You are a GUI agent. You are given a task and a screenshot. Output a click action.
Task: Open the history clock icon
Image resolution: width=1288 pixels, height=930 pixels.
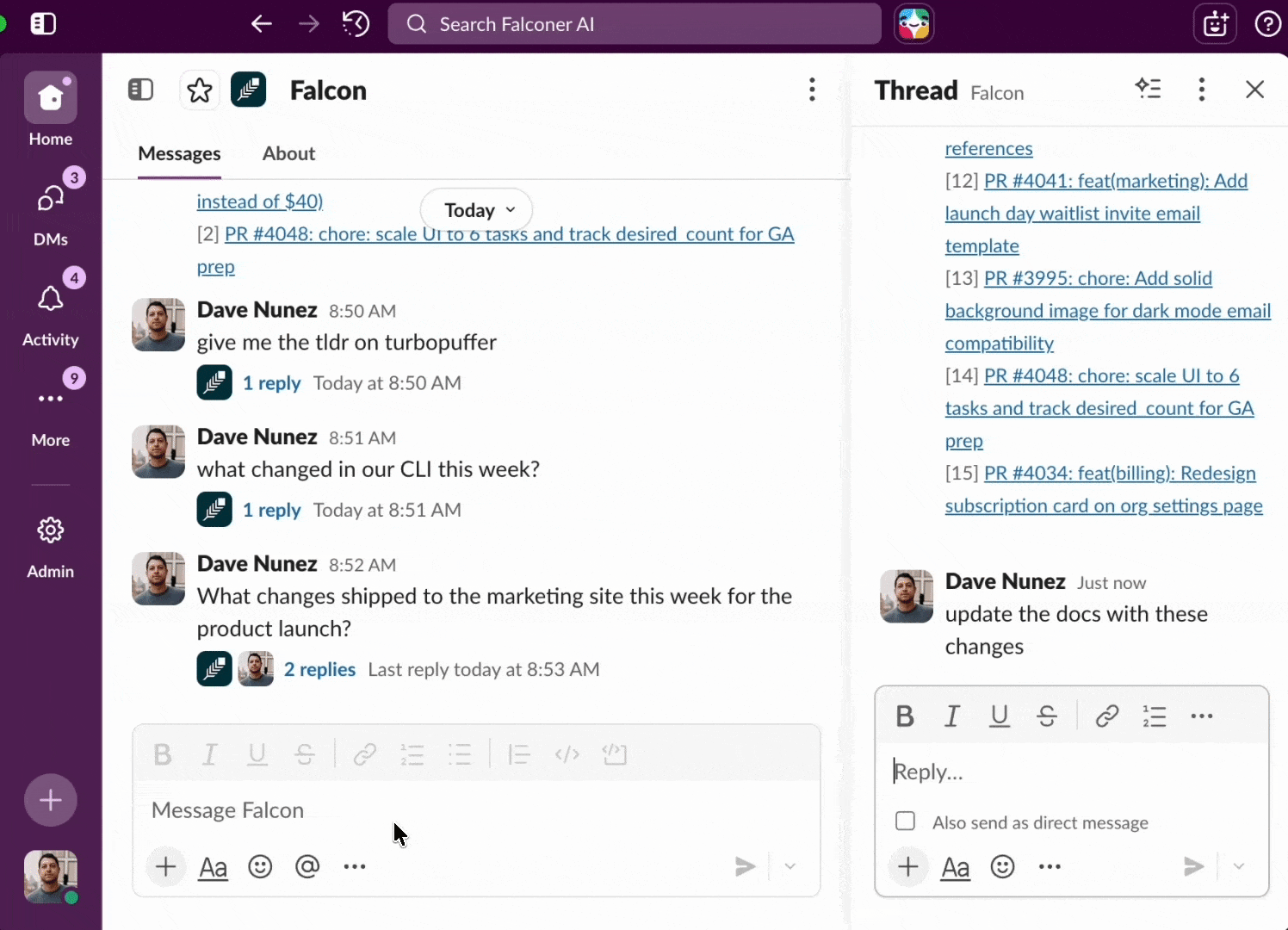[x=356, y=24]
